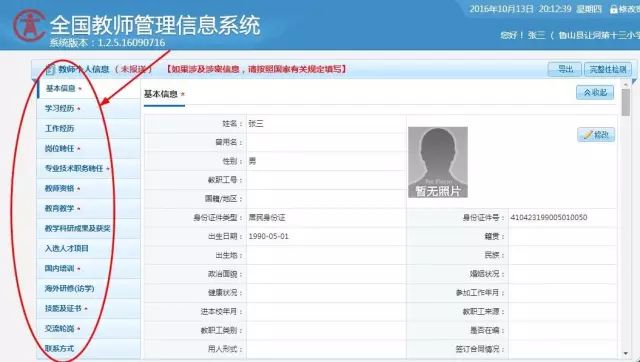Click the empty 婚姻状况 field
This screenshot has width=640, height=362.
[x=562, y=274]
